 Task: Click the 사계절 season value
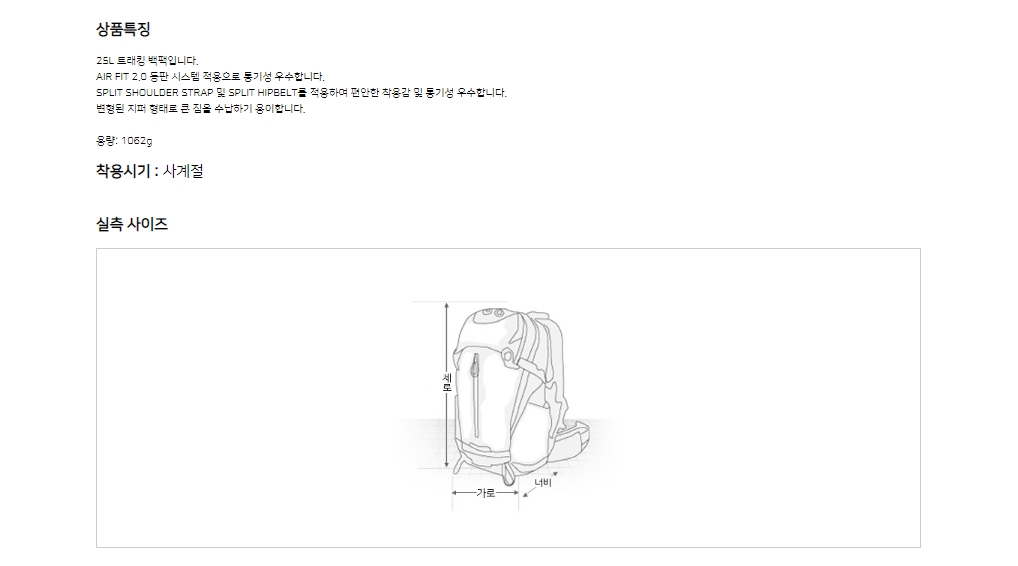click(x=183, y=171)
